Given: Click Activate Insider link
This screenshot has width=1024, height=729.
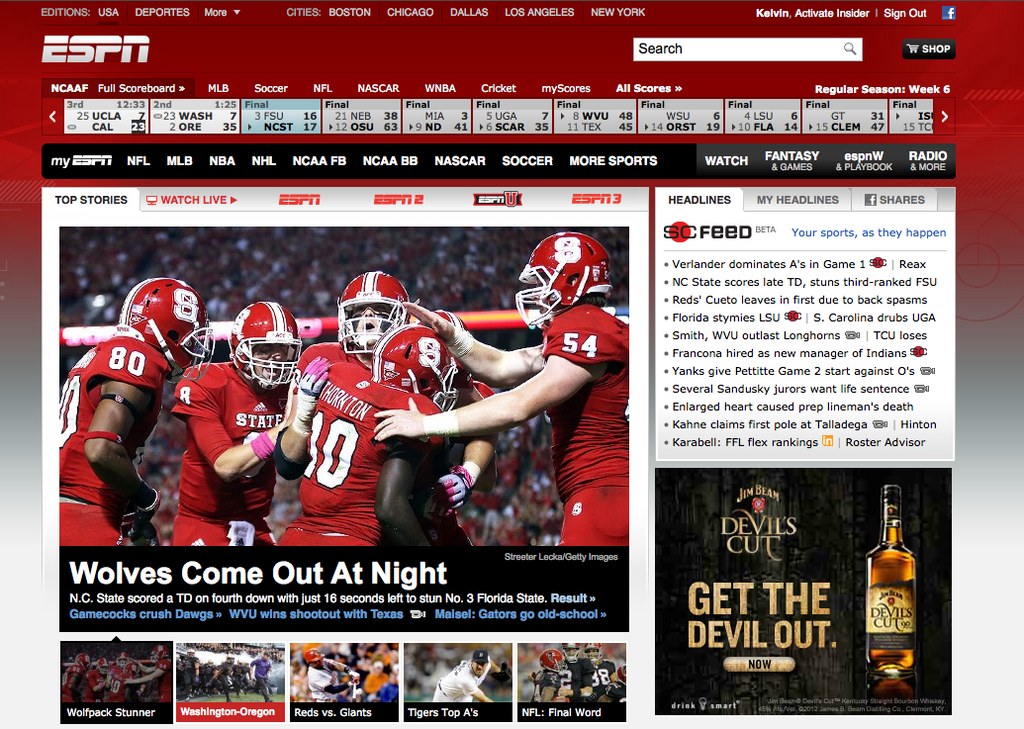Looking at the screenshot, I should (x=832, y=13).
